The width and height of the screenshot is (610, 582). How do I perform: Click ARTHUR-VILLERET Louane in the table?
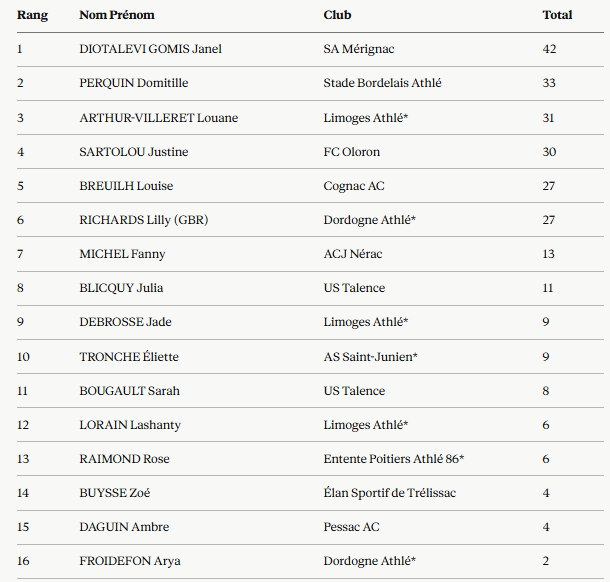159,117
